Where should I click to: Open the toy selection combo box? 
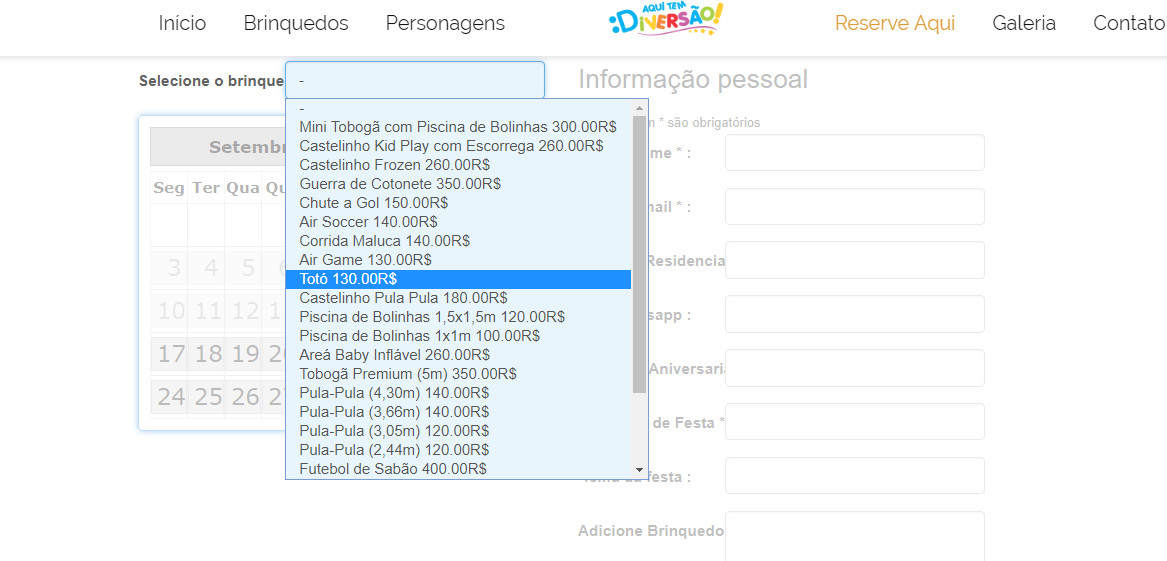[x=415, y=79]
